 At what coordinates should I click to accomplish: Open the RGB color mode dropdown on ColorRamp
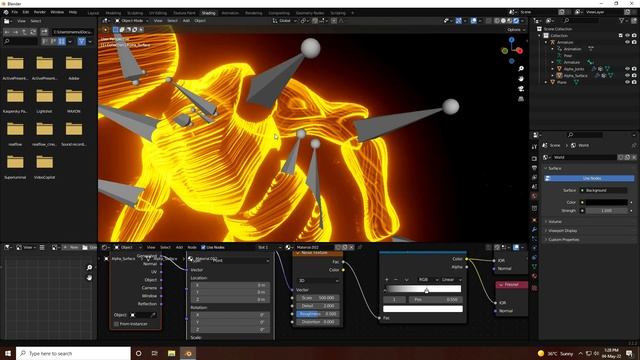427,280
